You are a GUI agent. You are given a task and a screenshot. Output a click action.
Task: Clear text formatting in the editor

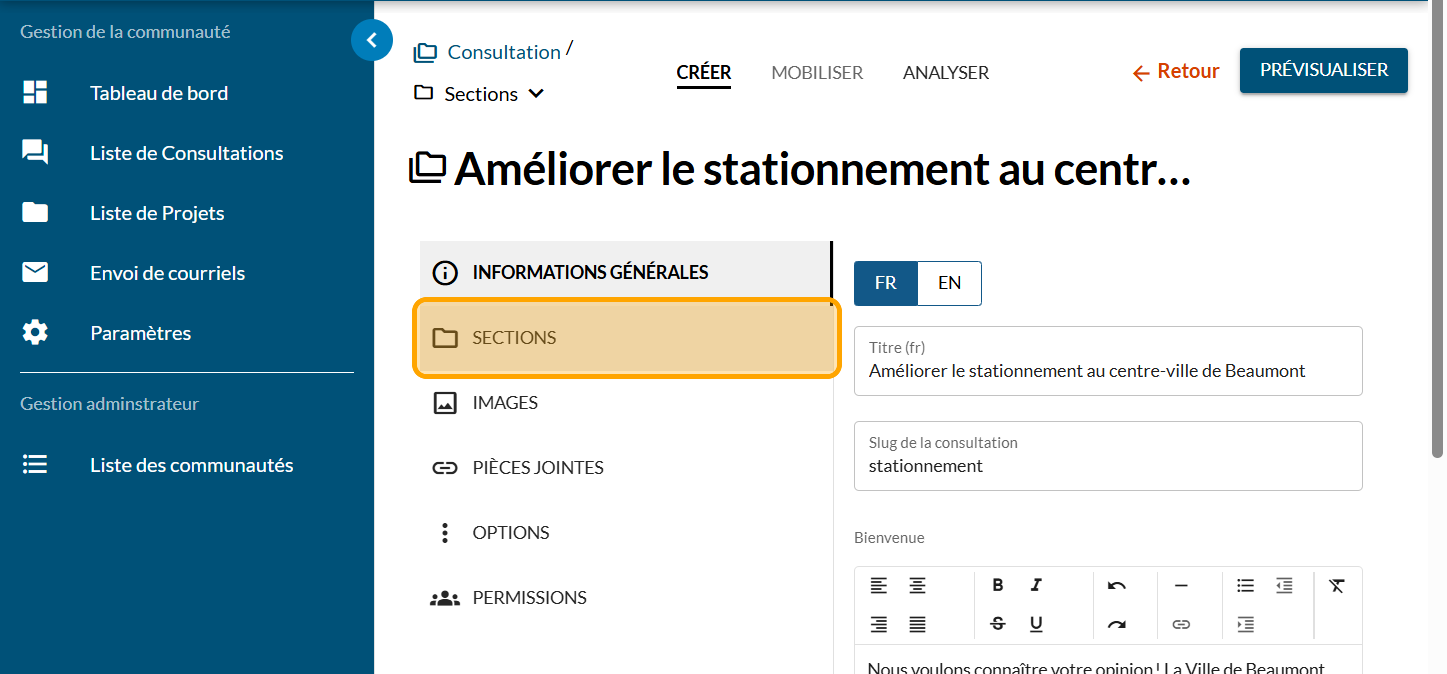pyautogui.click(x=1337, y=586)
